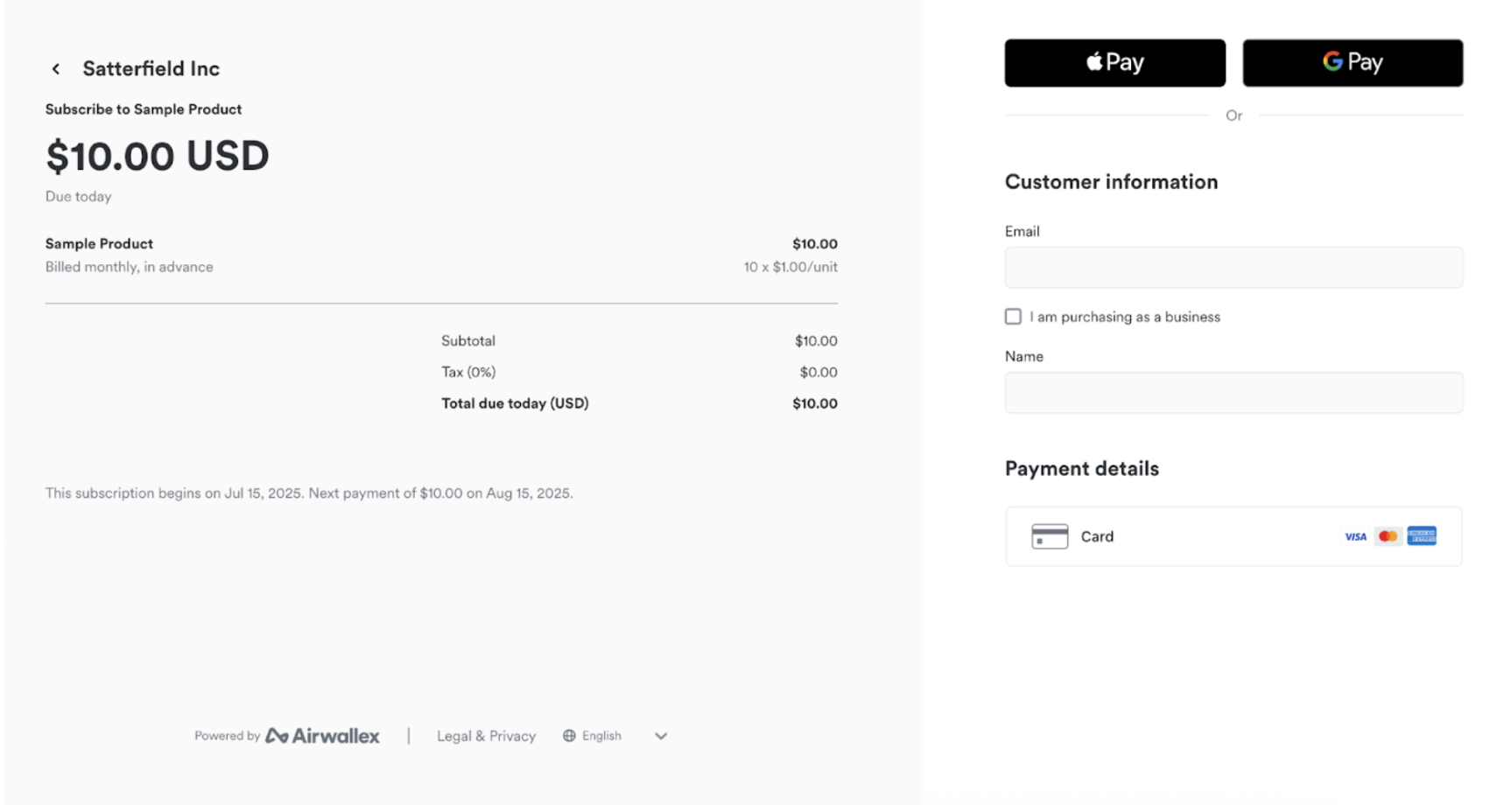
Task: Click the Satterfield Inc merchant name
Action: 151,68
